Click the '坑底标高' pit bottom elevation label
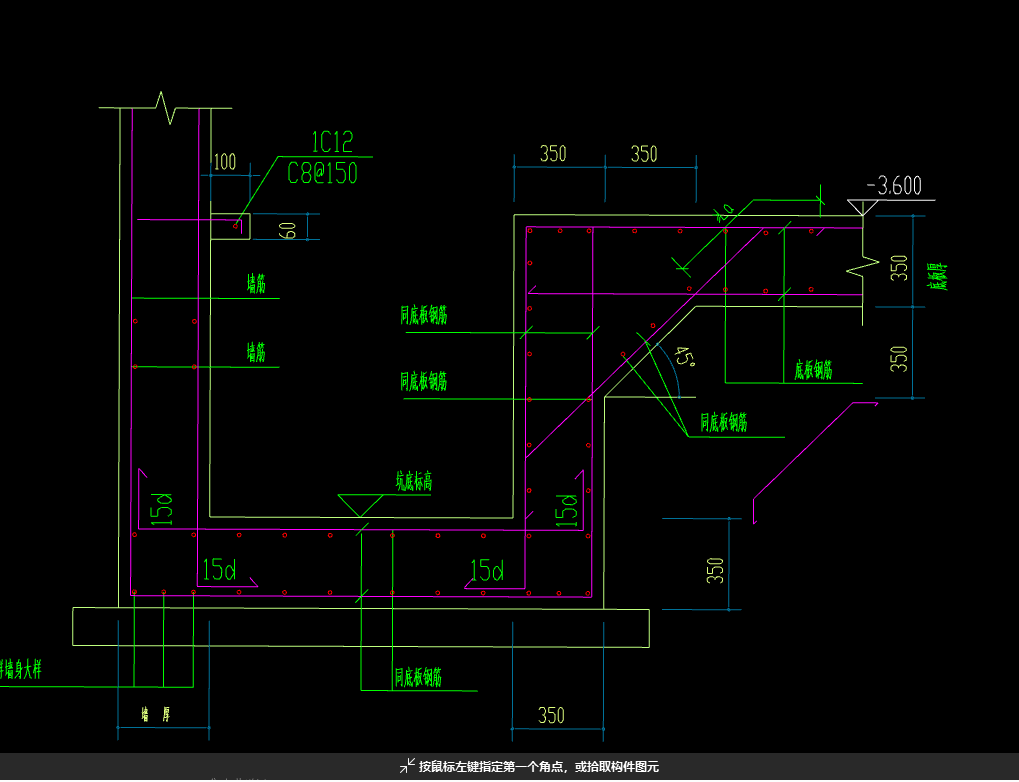The height and width of the screenshot is (782, 1019). (x=414, y=481)
